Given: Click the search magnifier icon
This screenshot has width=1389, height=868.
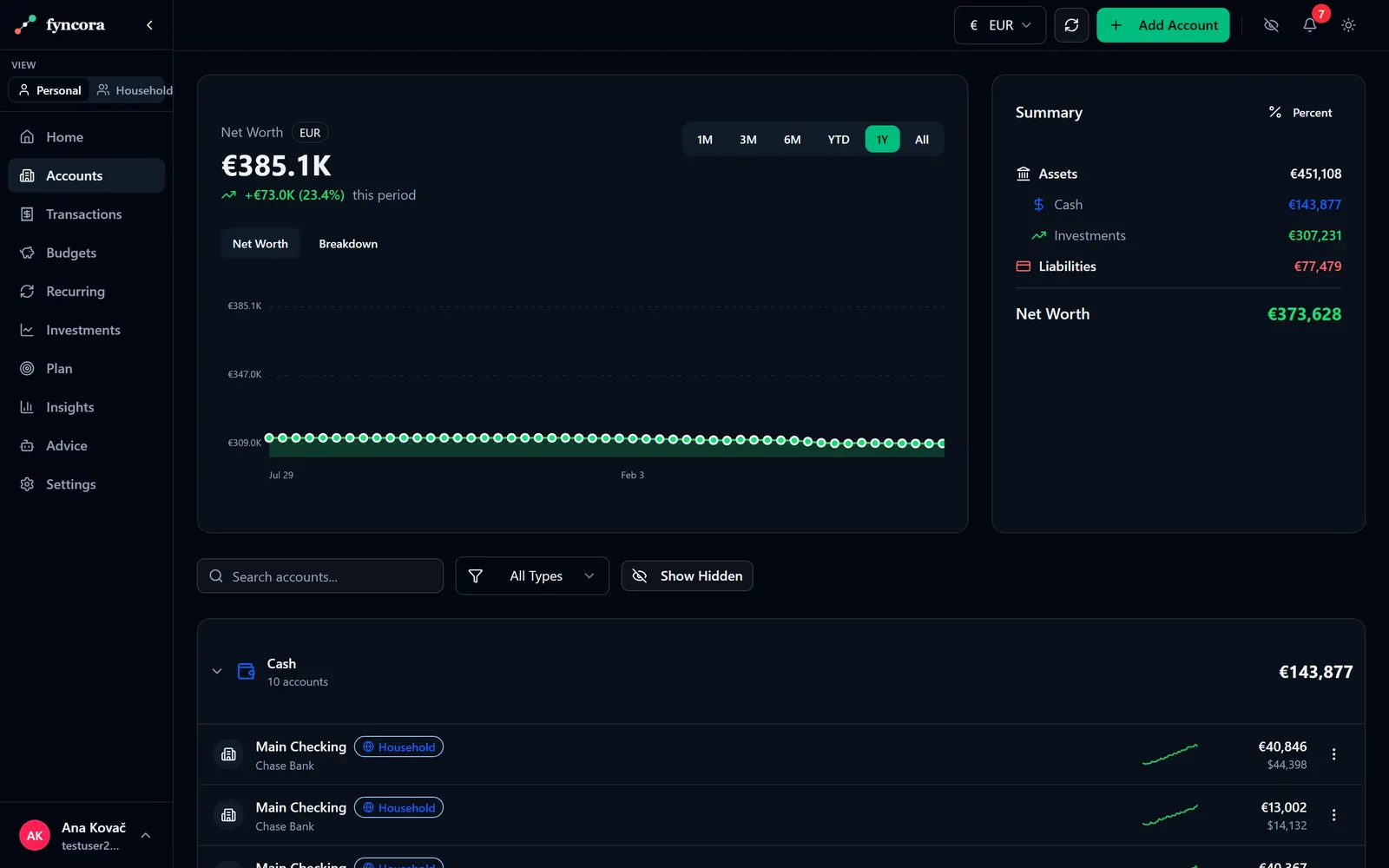Looking at the screenshot, I should coord(216,576).
